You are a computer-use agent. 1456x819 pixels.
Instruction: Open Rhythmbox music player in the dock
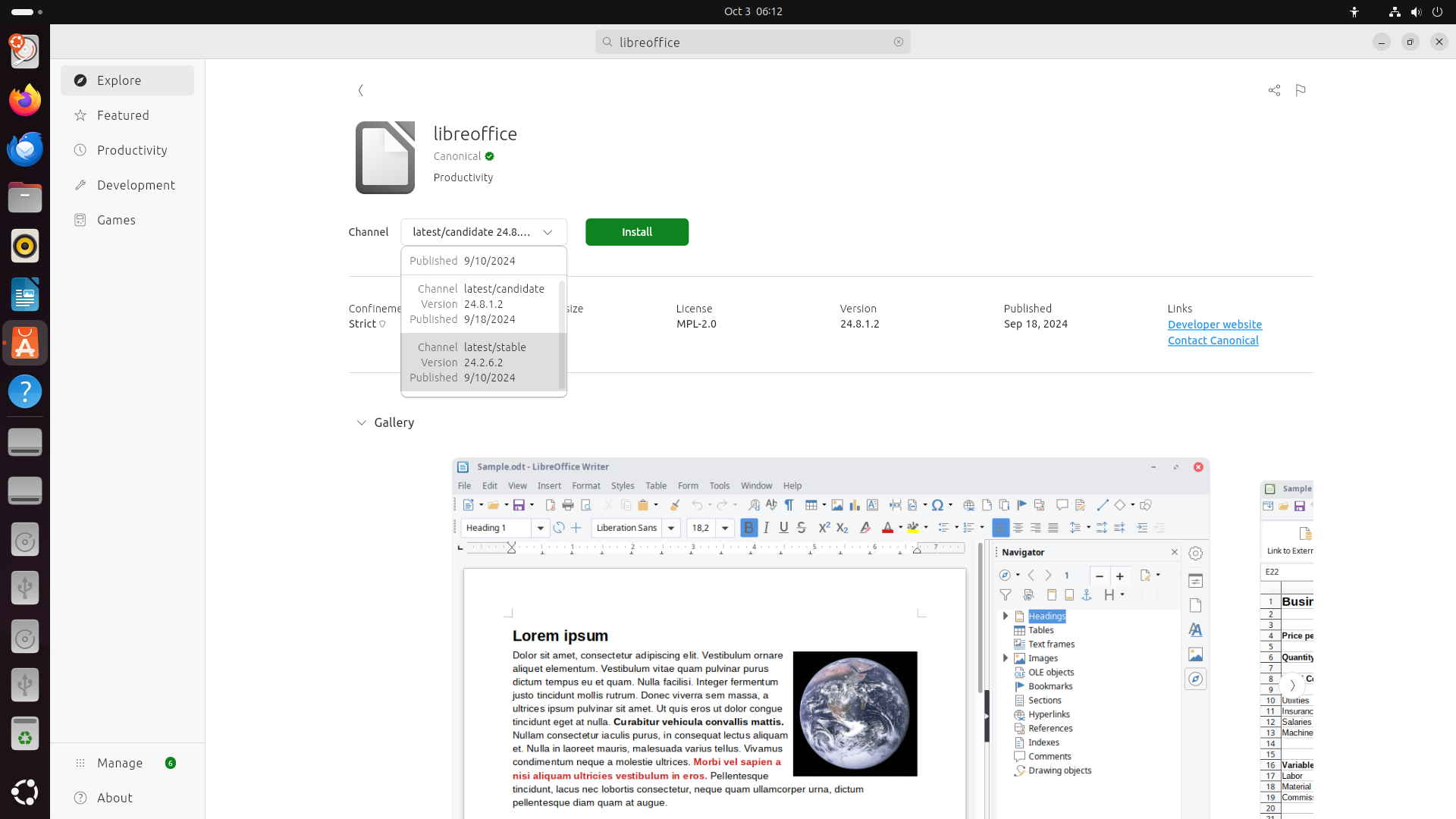pos(25,246)
